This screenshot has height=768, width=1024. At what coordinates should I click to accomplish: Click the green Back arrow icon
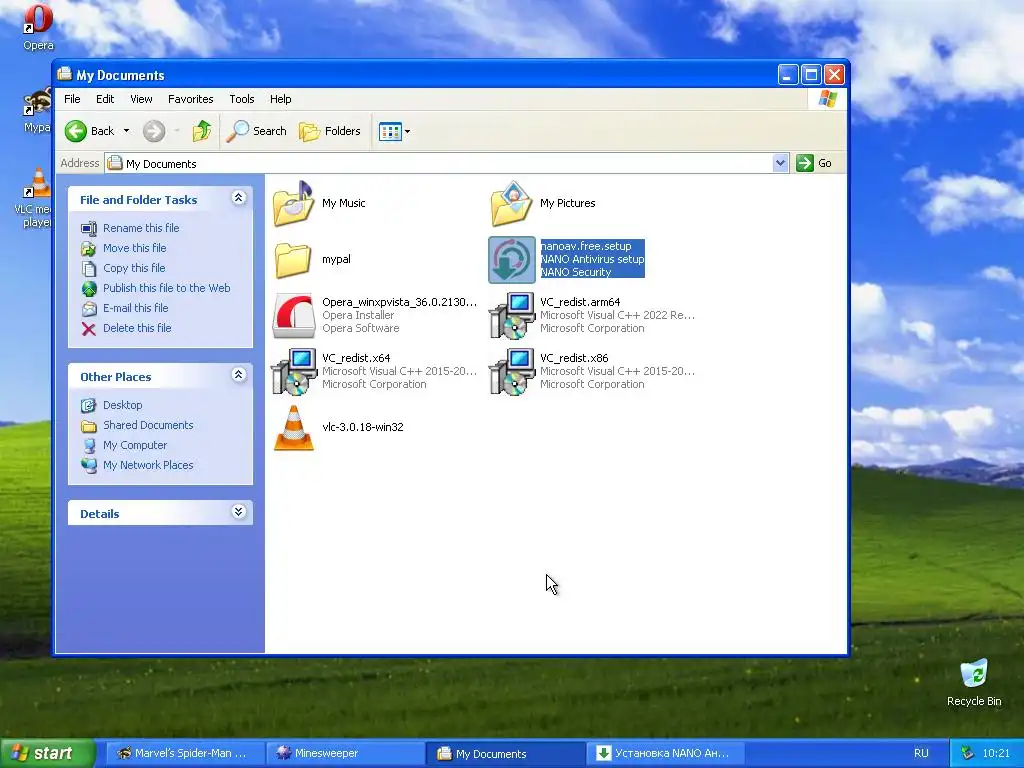(76, 131)
